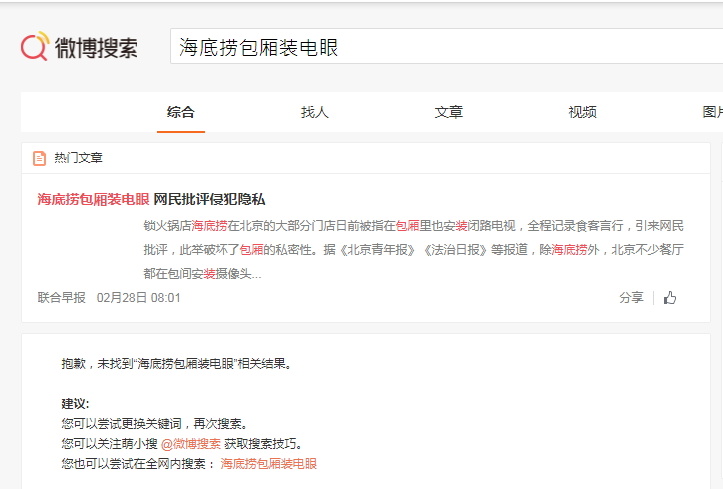Click the 热门文章 document icon

pyautogui.click(x=40, y=158)
